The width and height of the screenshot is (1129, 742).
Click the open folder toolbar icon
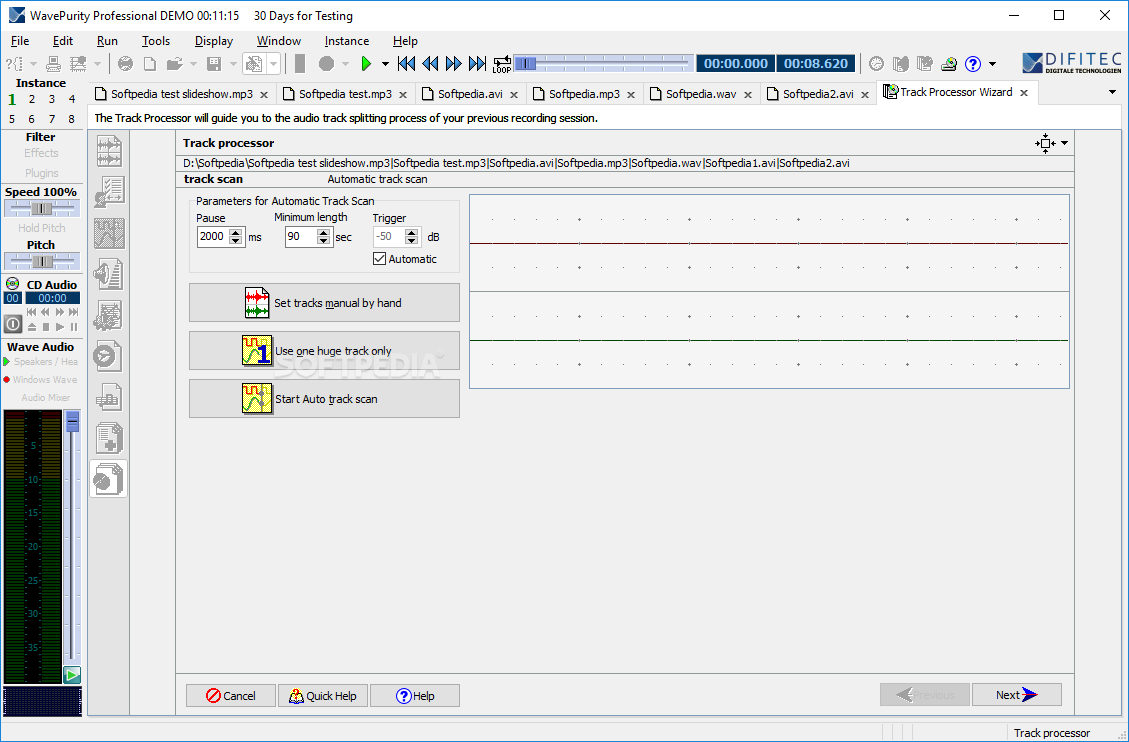[x=174, y=64]
